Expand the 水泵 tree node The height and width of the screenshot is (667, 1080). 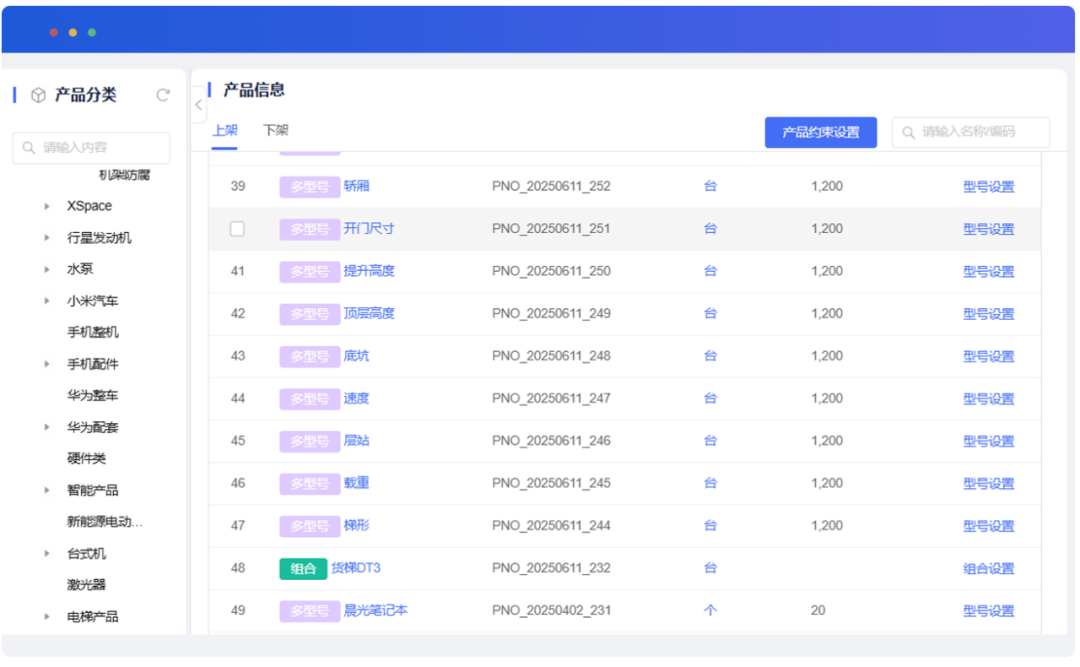click(47, 269)
